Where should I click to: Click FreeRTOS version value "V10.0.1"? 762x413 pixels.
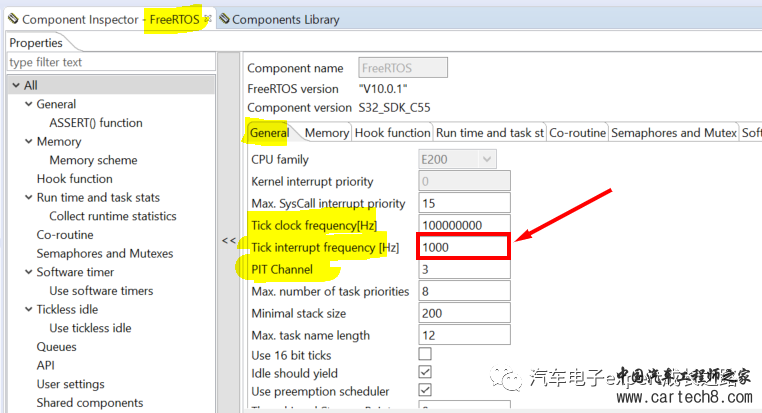tap(383, 89)
